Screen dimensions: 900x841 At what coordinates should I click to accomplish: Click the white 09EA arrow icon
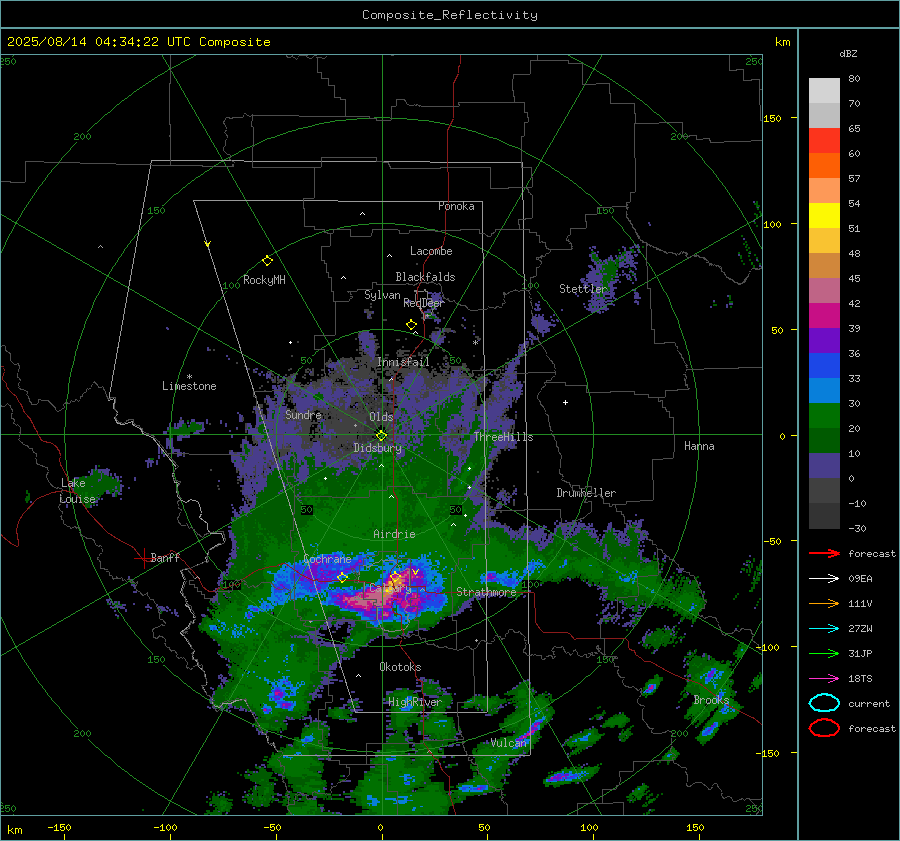[824, 579]
